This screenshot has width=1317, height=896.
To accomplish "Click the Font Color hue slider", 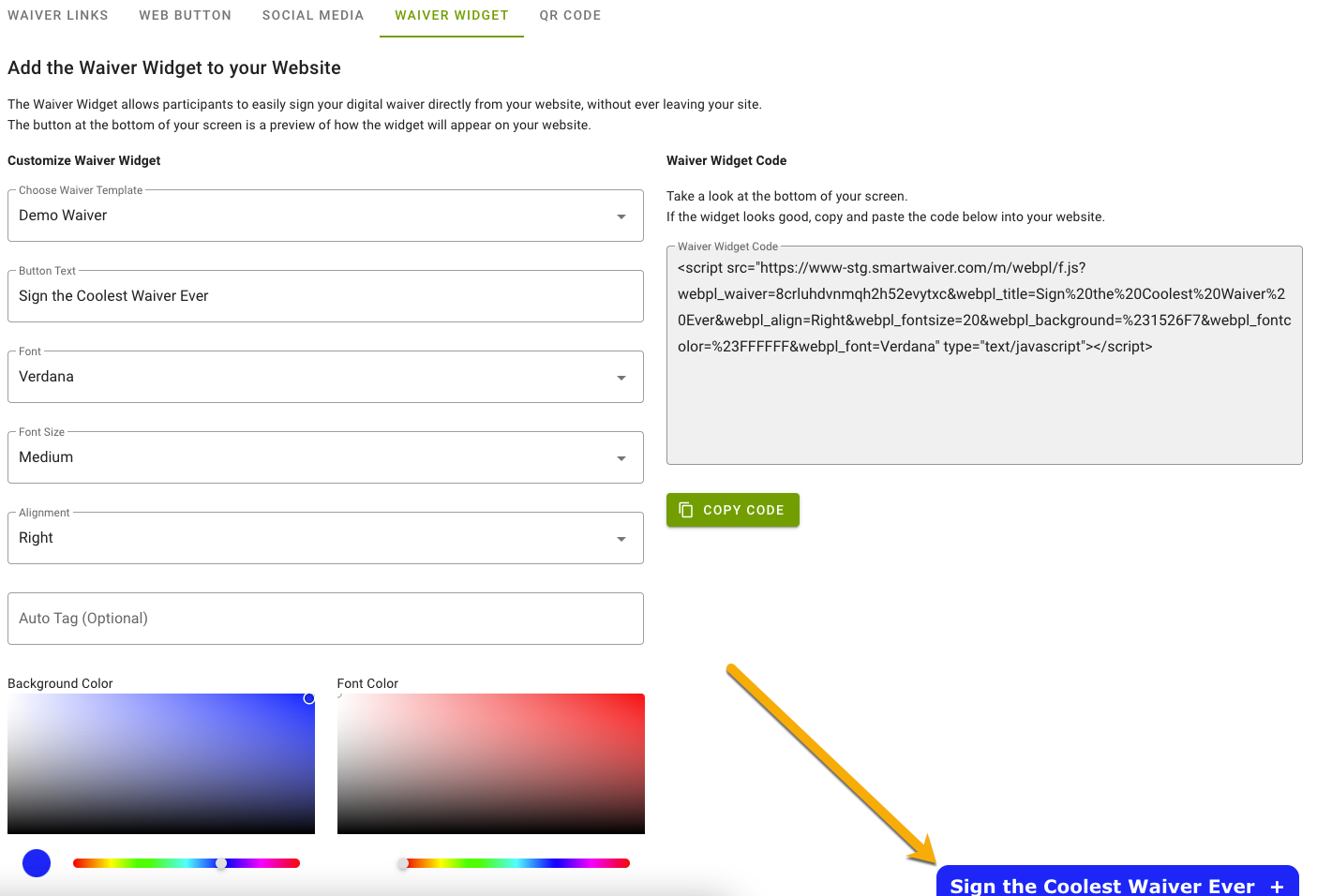I will click(x=516, y=863).
